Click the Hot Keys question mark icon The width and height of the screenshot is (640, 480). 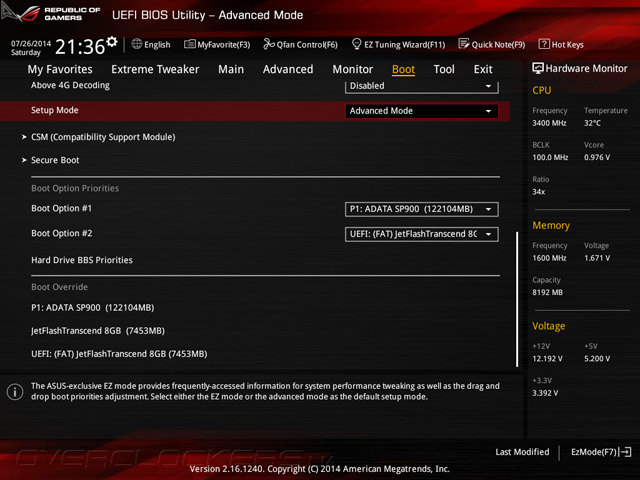pyautogui.click(x=544, y=44)
